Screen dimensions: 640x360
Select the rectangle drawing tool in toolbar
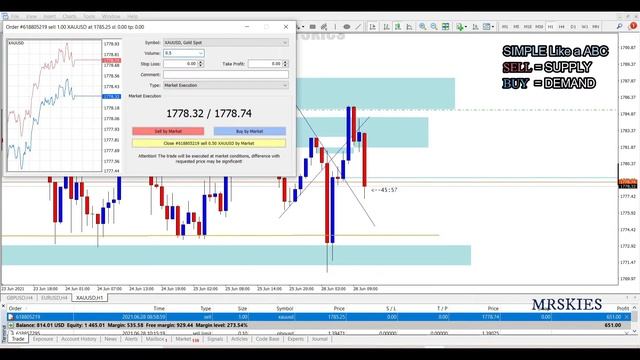point(313,27)
